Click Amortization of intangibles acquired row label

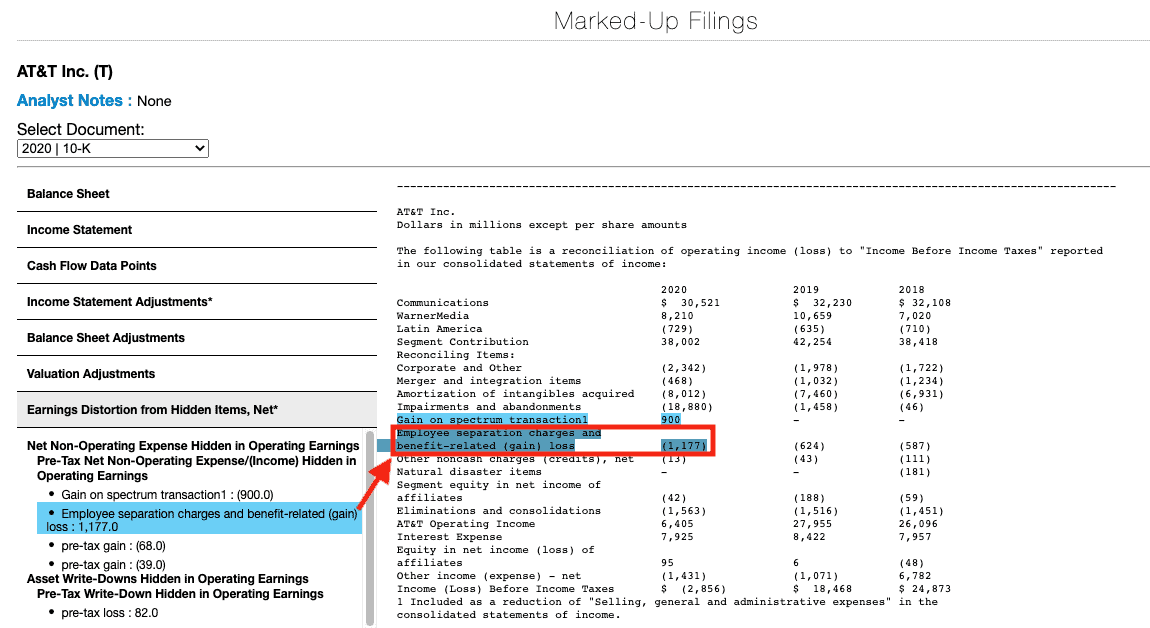point(516,393)
